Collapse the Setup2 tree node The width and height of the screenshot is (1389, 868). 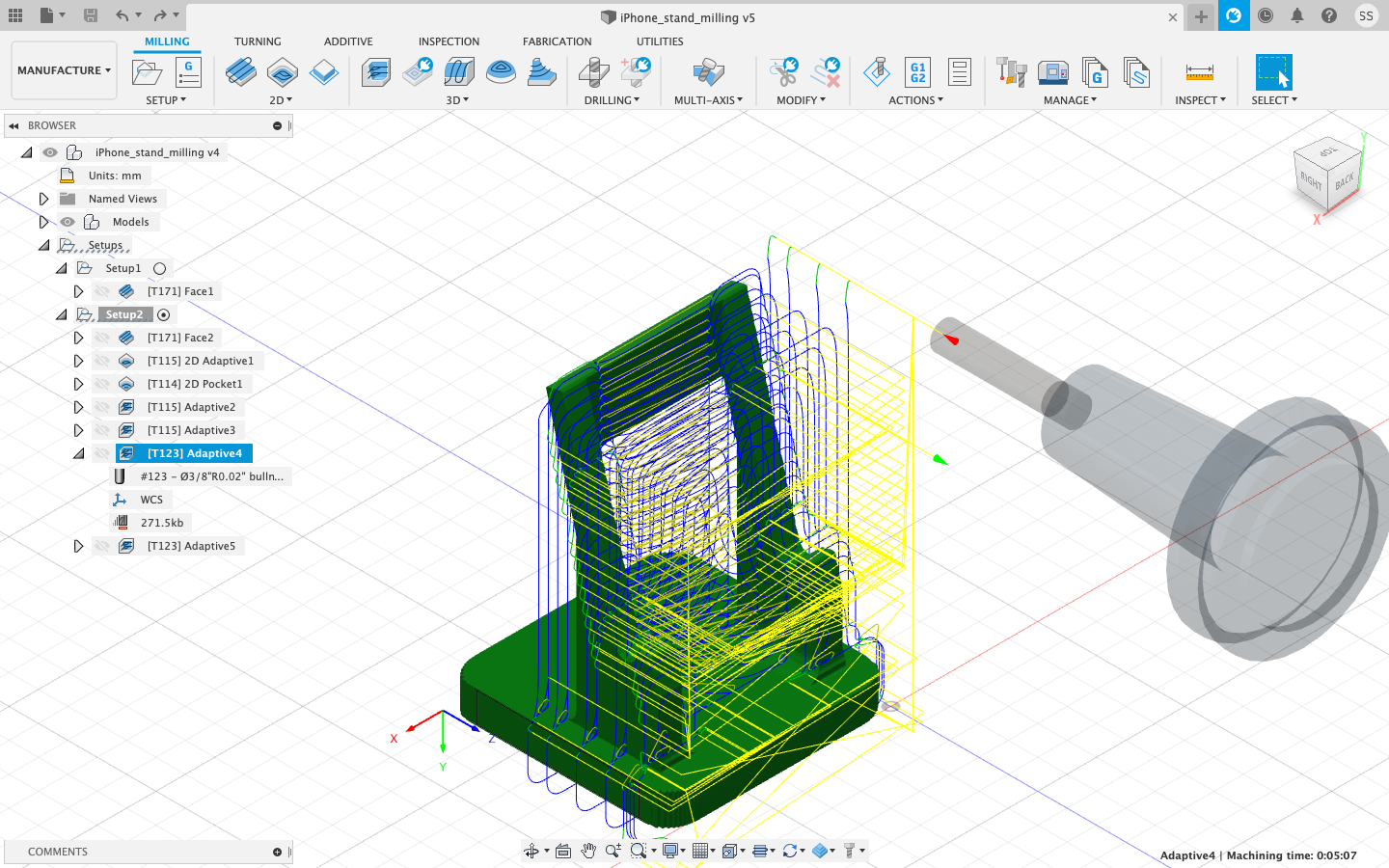62,314
